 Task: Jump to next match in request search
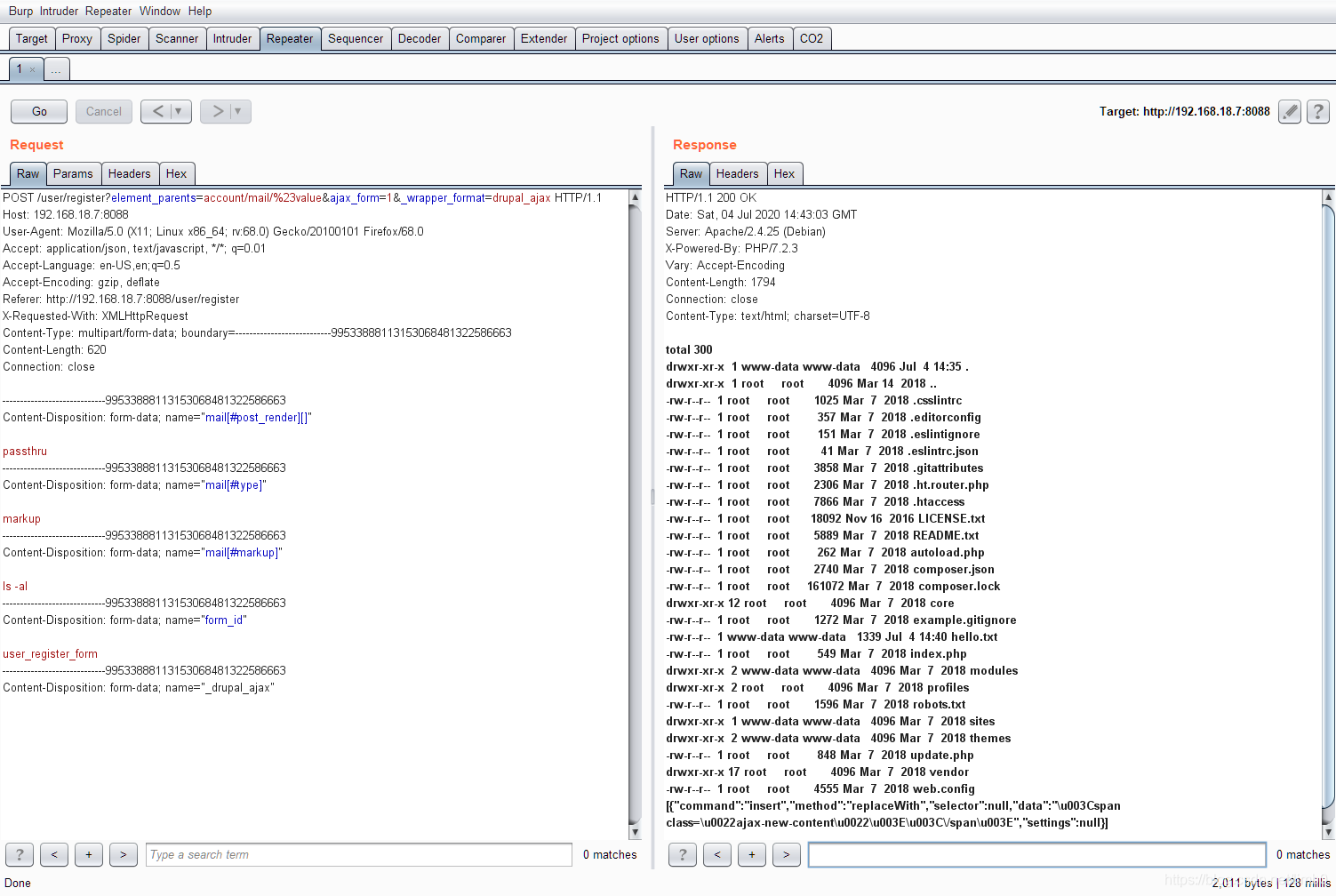[124, 854]
